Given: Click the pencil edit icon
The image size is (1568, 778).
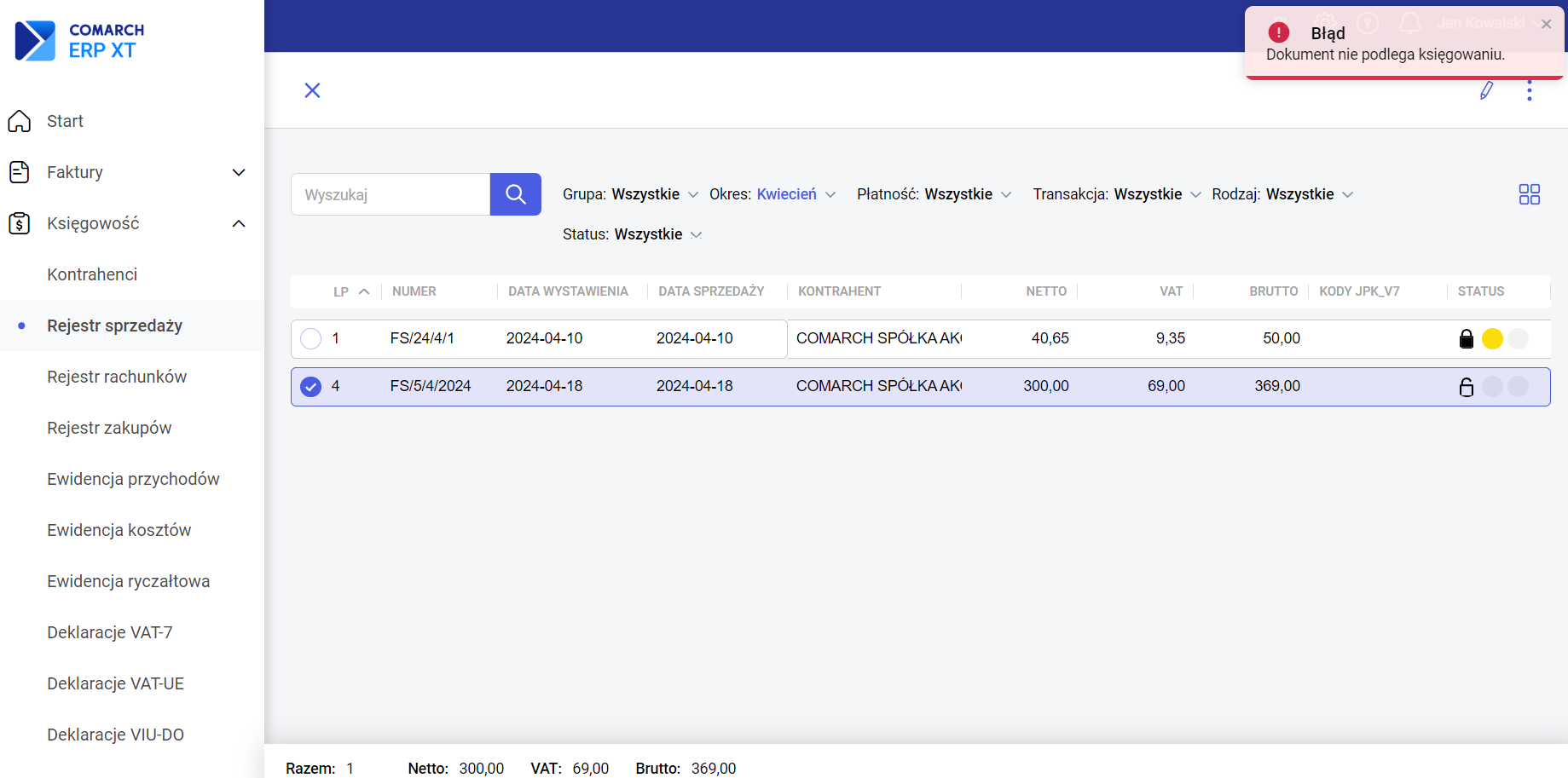Looking at the screenshot, I should 1486,90.
